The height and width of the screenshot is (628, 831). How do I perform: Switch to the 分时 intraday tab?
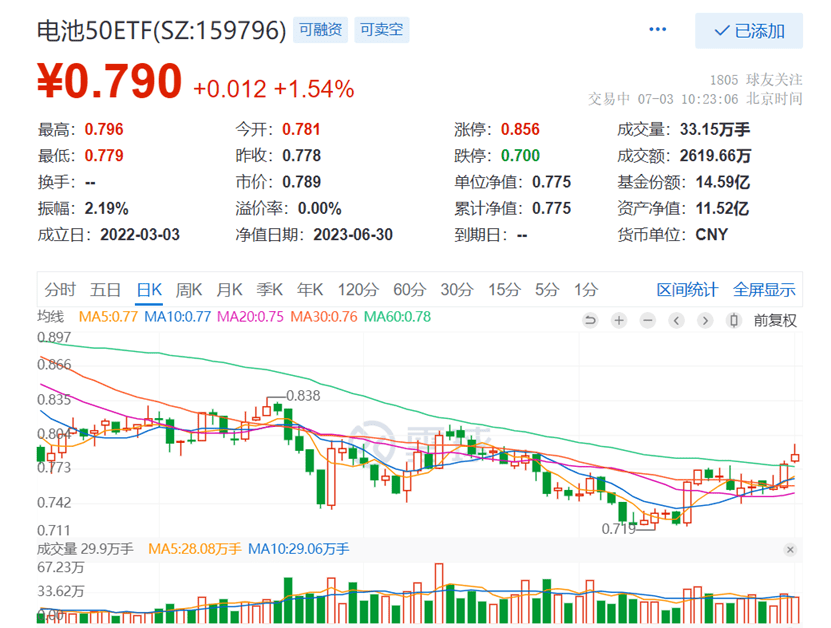[61, 289]
